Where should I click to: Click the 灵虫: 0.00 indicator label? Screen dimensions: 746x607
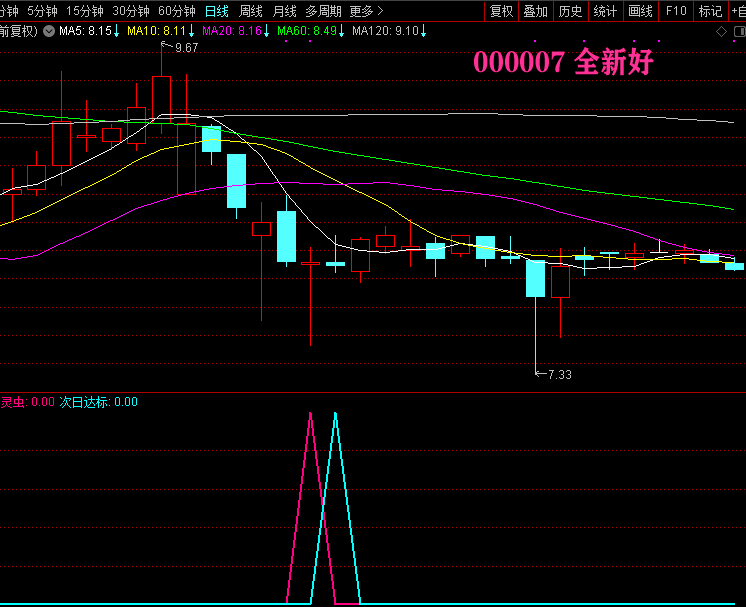(x=28, y=402)
